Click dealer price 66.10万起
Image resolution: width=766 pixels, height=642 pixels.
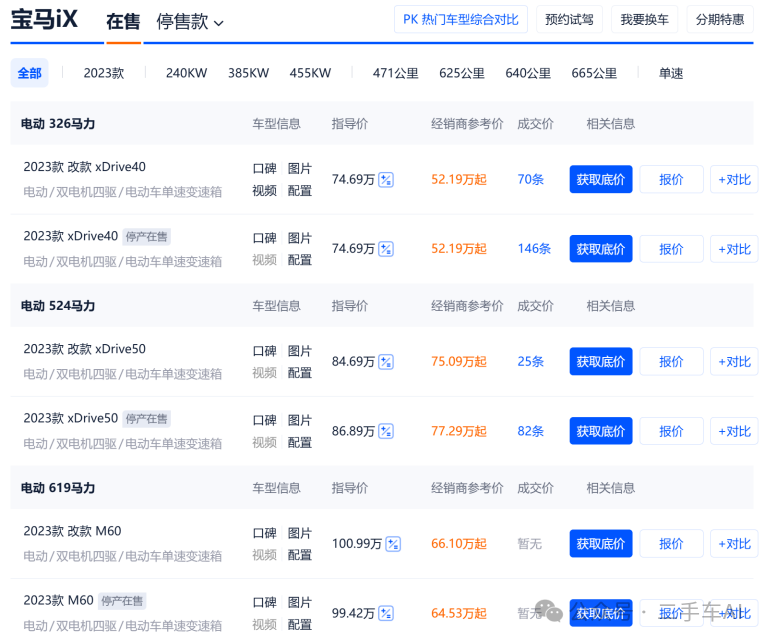click(x=459, y=544)
